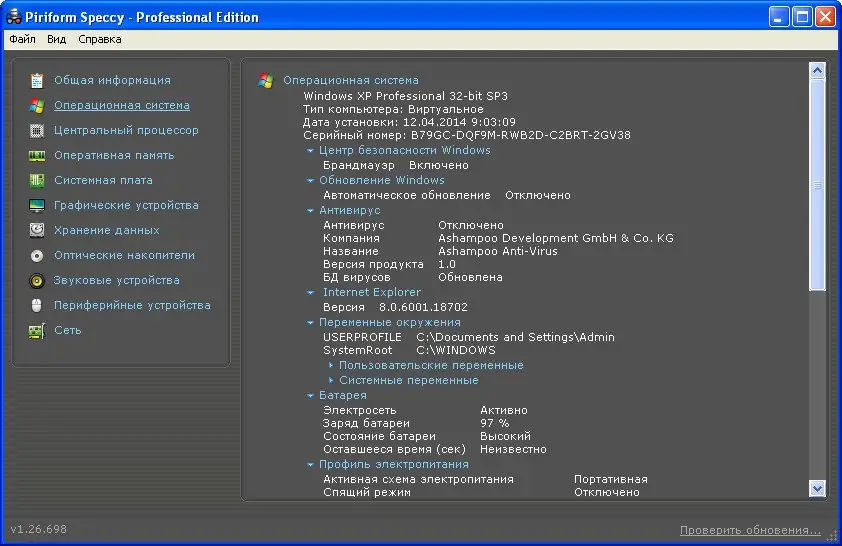Open Звуковые устройства section
Image resolution: width=842 pixels, height=546 pixels.
[x=117, y=280]
